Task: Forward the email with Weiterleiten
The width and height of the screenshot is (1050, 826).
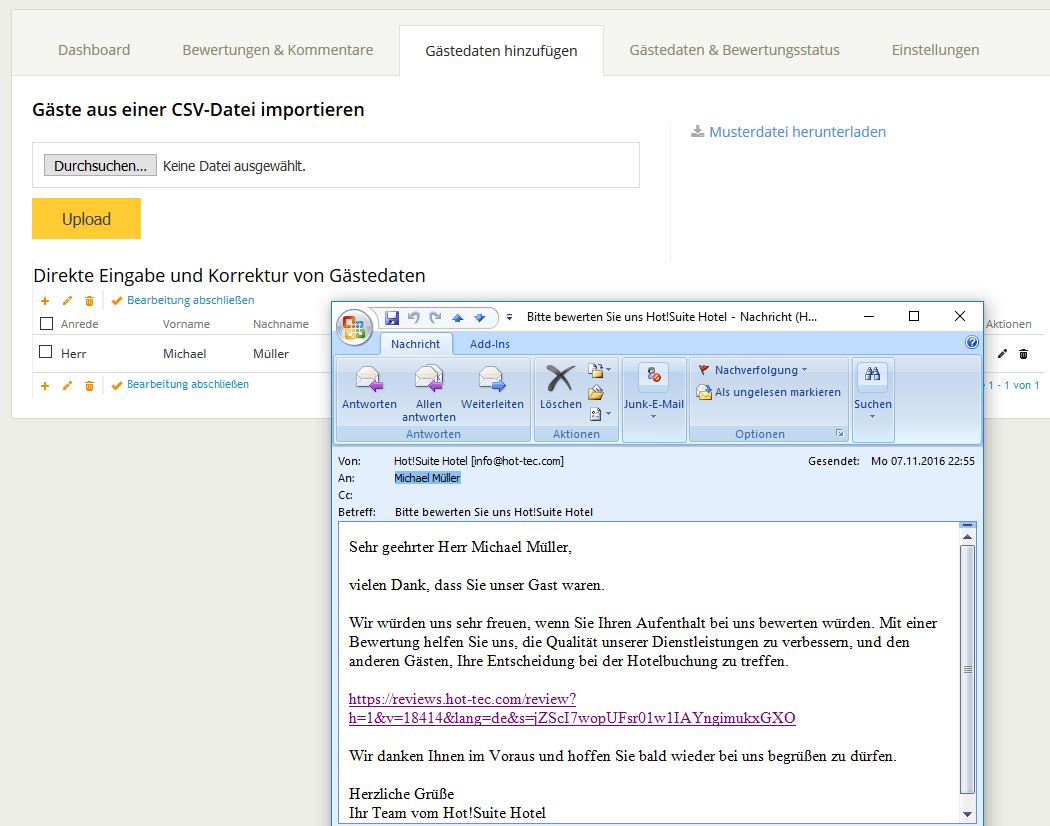Action: pos(492,380)
